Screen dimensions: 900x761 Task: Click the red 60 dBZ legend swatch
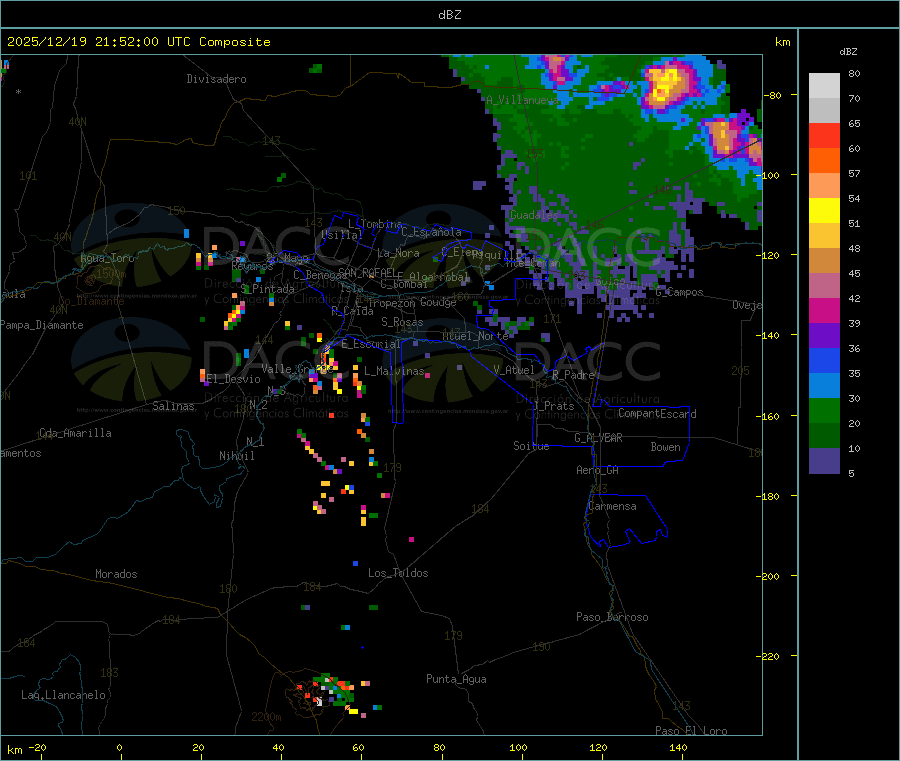click(824, 135)
